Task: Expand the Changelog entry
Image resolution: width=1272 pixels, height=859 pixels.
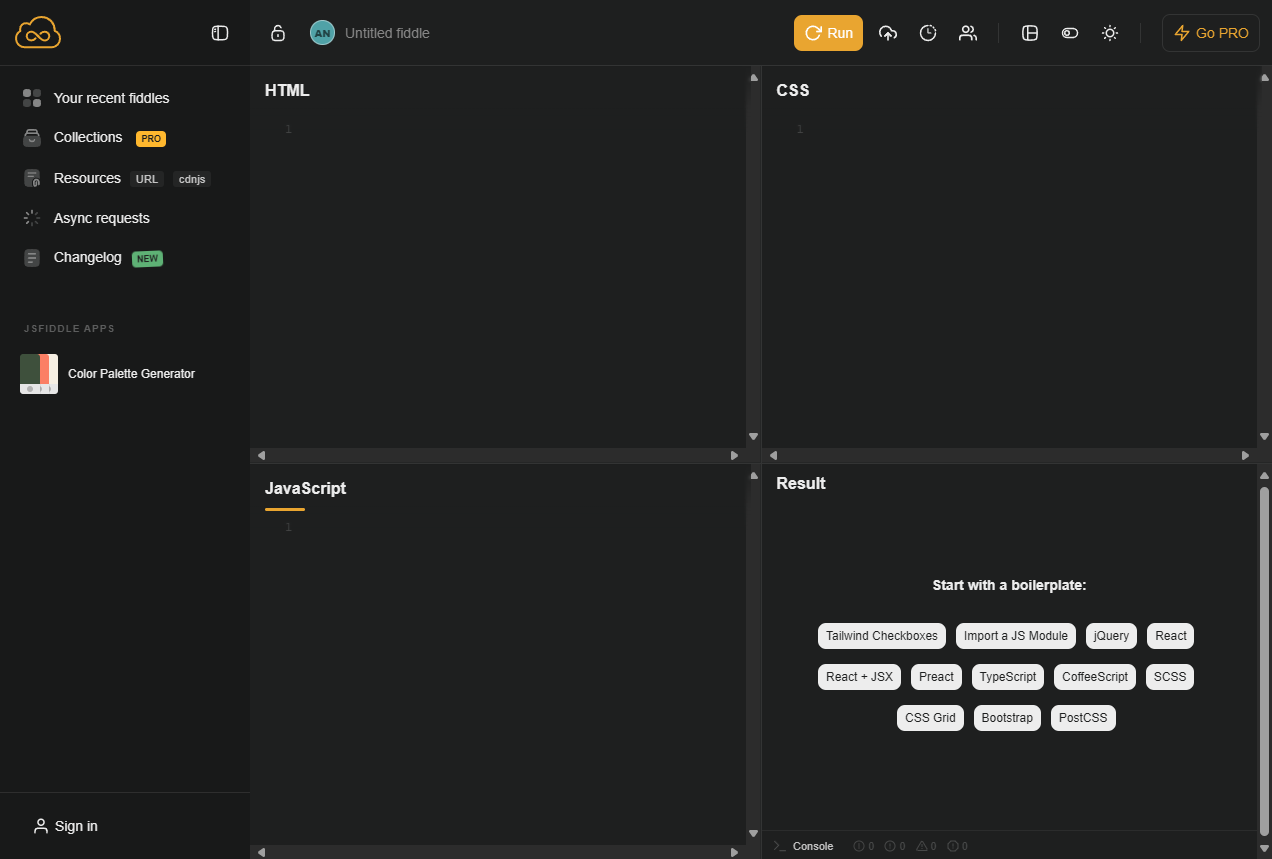Action: point(88,257)
